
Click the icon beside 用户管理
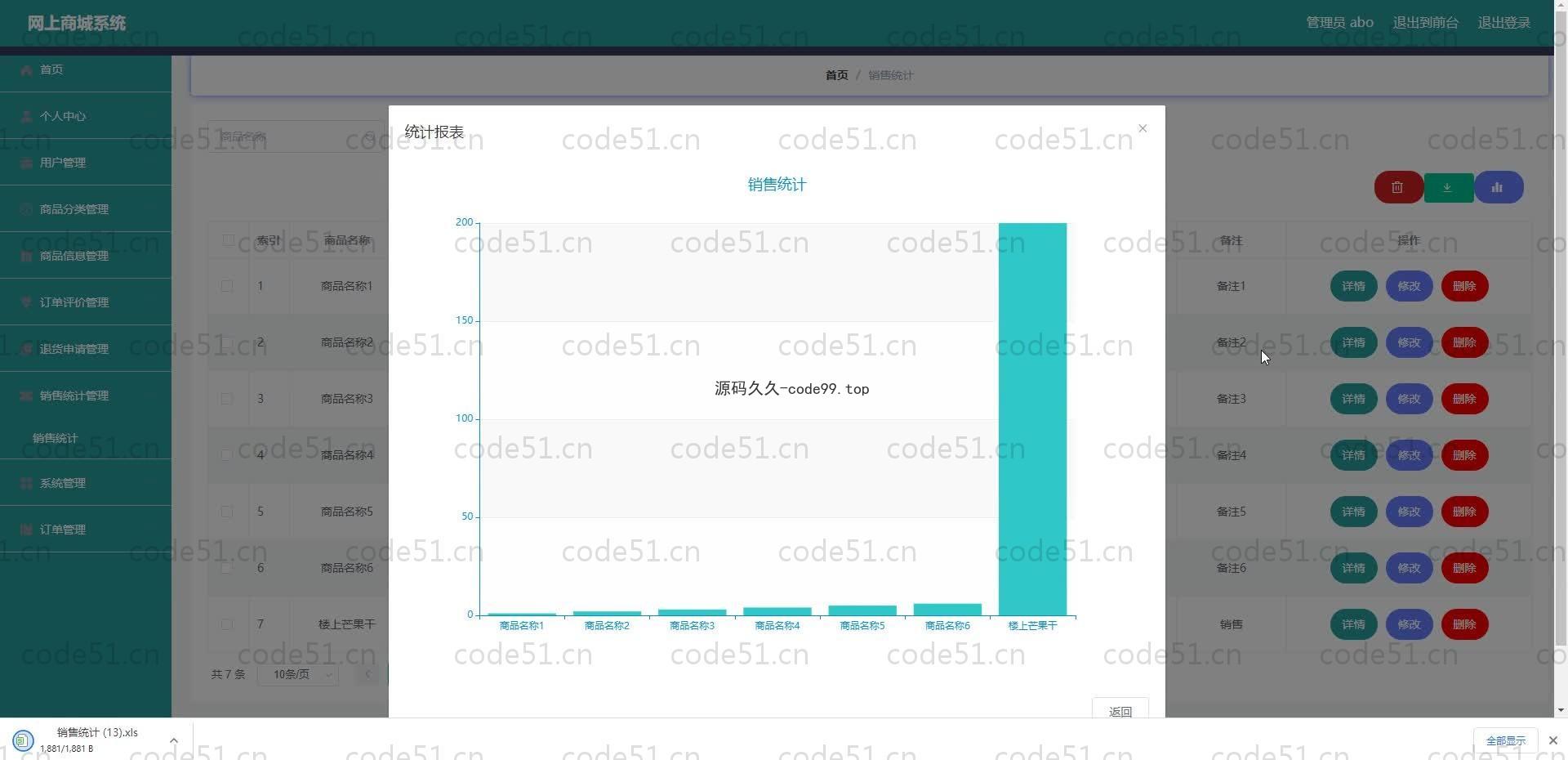pyautogui.click(x=26, y=163)
